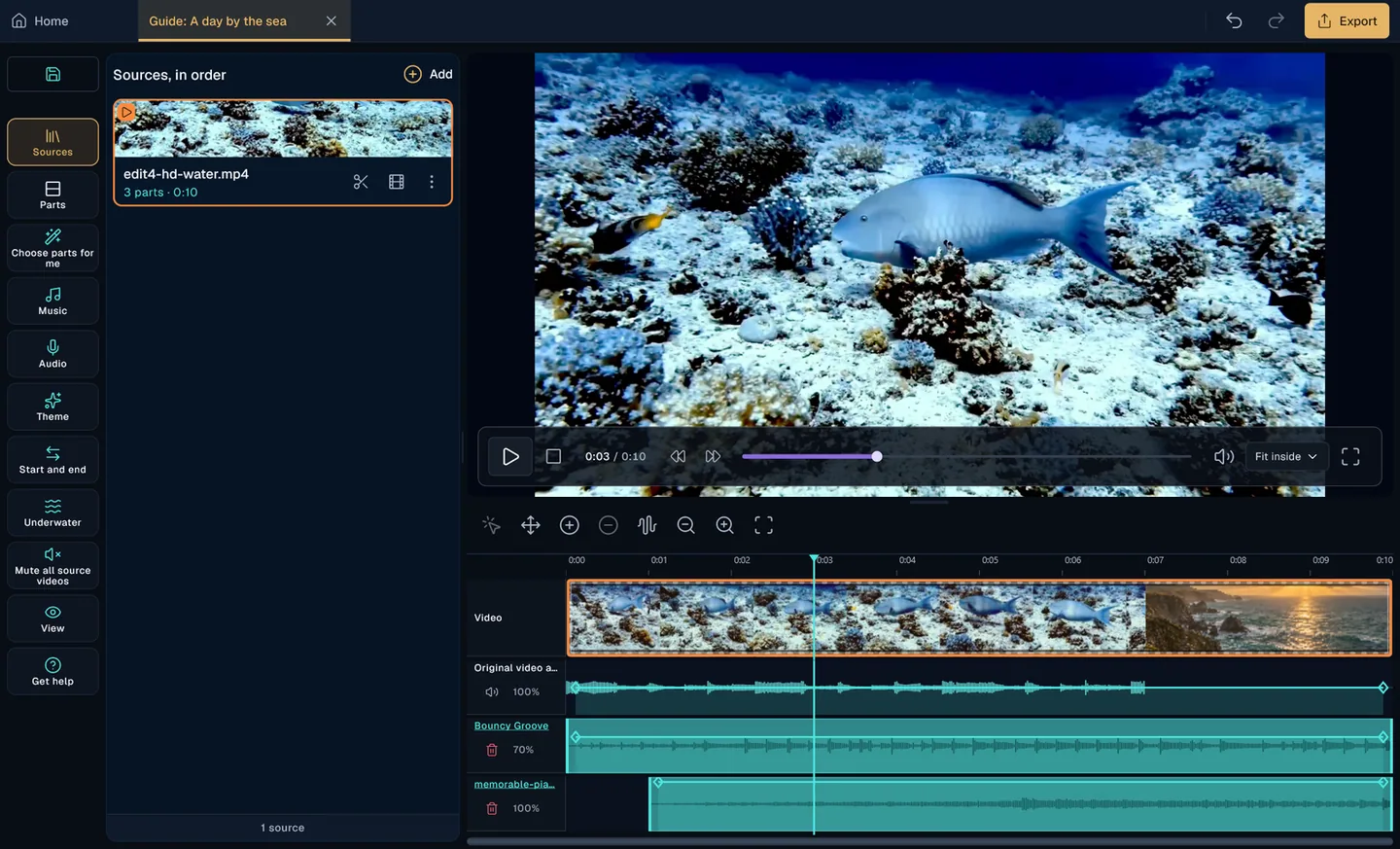Delete the Bouncy Groove track
This screenshot has height=849, width=1400.
[x=492, y=750]
